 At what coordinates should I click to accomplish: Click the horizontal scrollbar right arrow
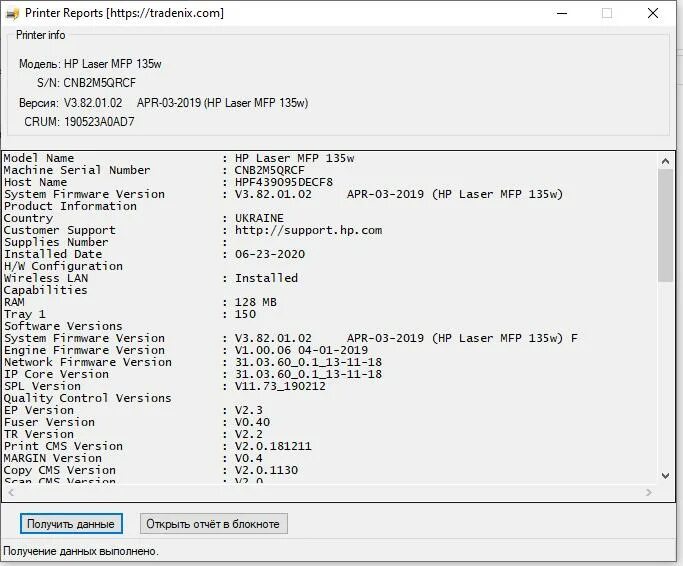pos(649,492)
